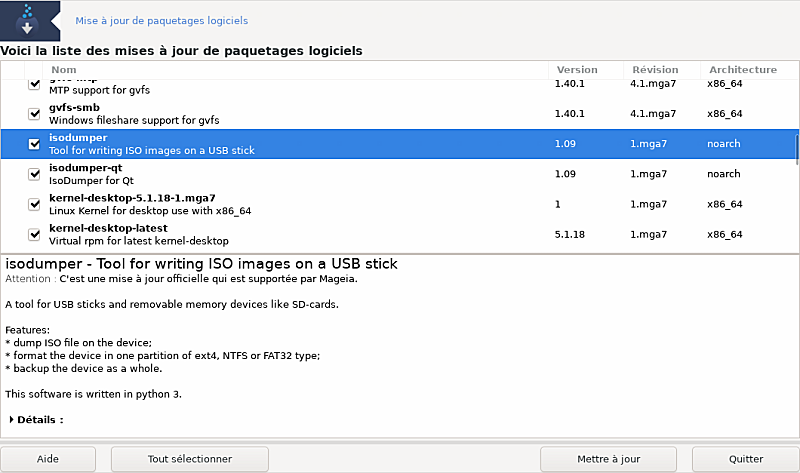800x473 pixels.
Task: Sort packages by Nom column header
Action: 63,70
